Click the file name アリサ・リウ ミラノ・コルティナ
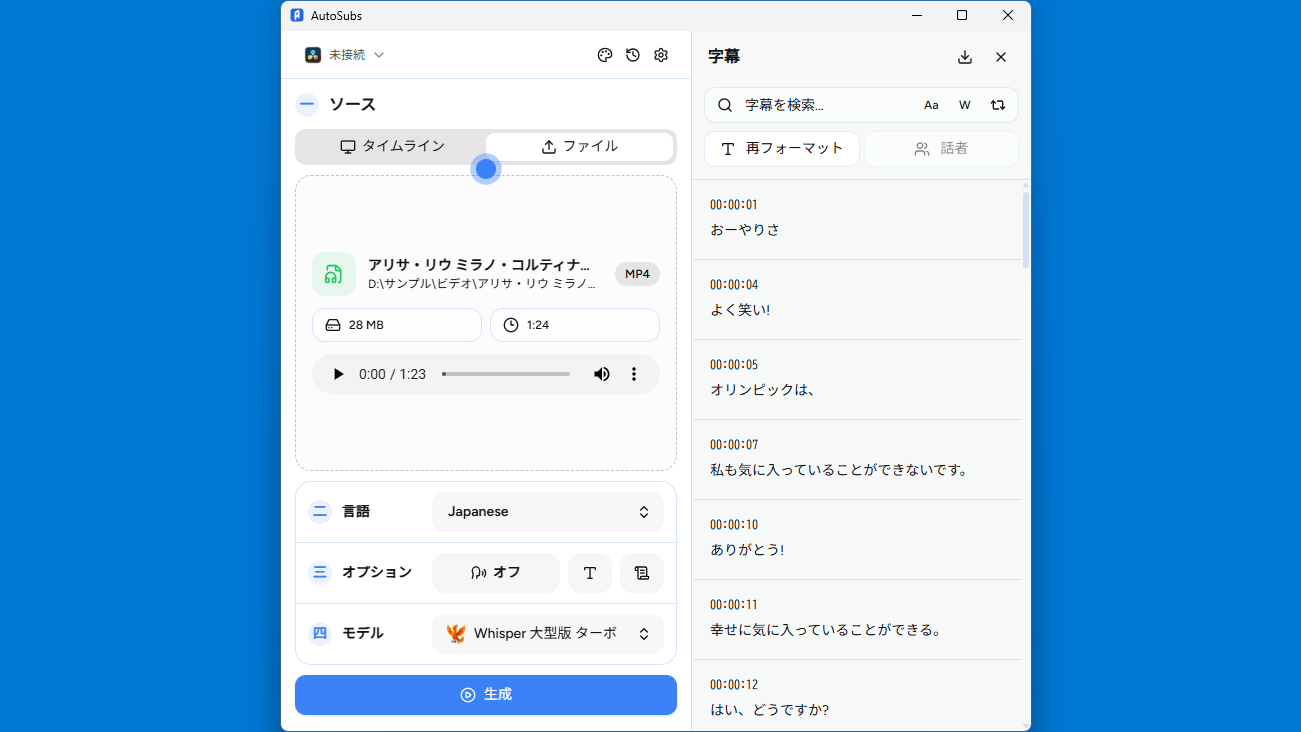Viewport: 1301px width, 732px height. pos(479,265)
